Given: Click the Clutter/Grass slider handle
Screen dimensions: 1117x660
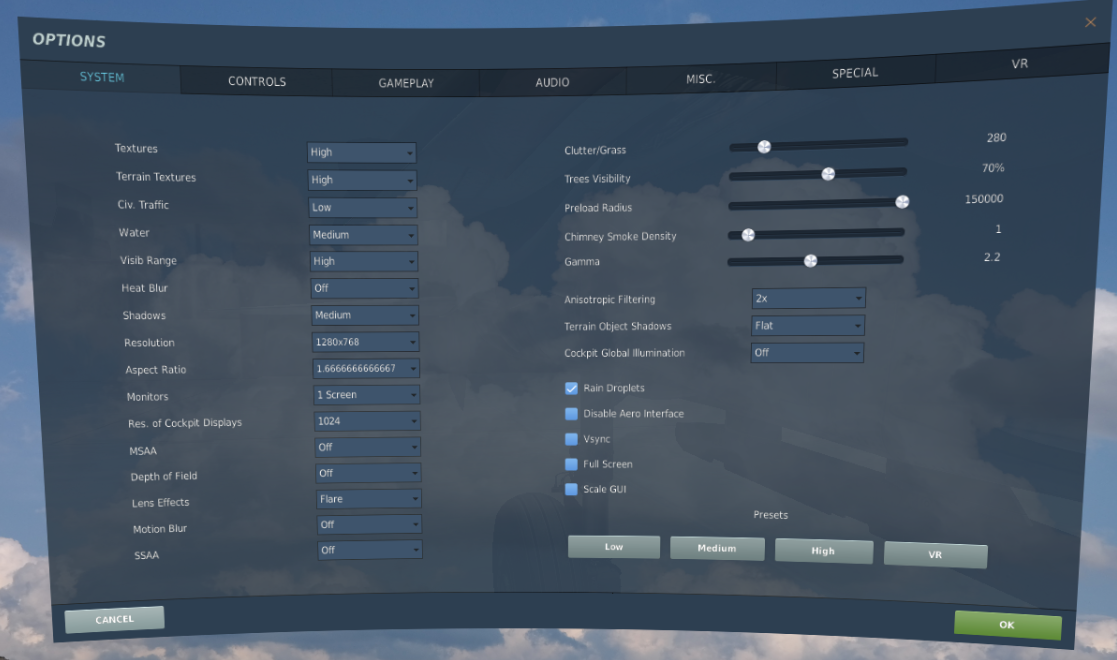Looking at the screenshot, I should 764,147.
